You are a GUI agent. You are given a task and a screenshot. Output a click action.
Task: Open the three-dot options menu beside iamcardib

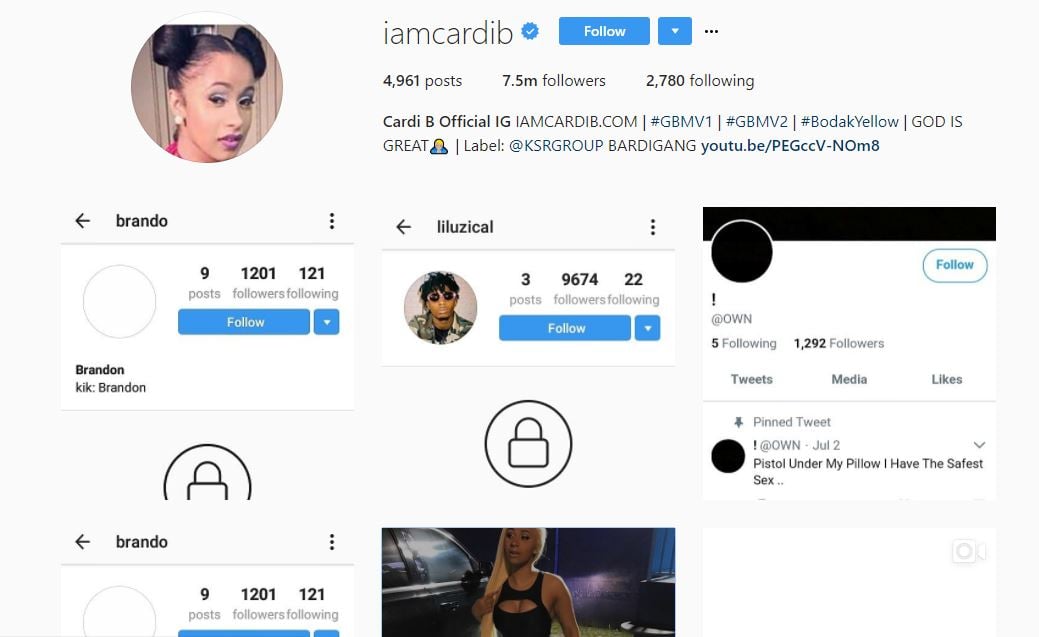tap(711, 31)
